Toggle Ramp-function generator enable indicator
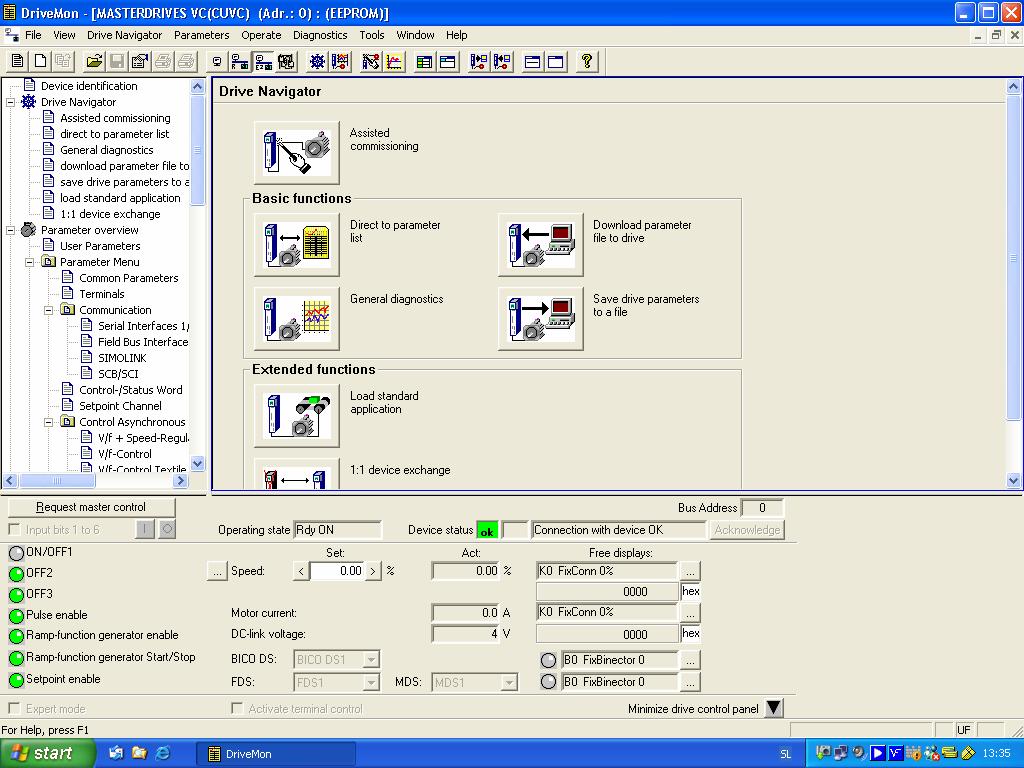The width and height of the screenshot is (1024, 768). (x=16, y=636)
